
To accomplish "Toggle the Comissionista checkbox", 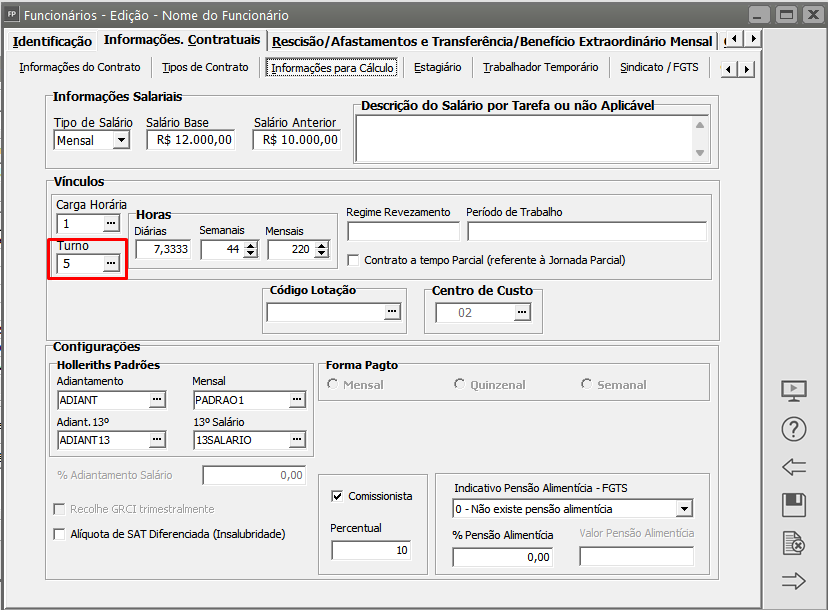I will [337, 495].
